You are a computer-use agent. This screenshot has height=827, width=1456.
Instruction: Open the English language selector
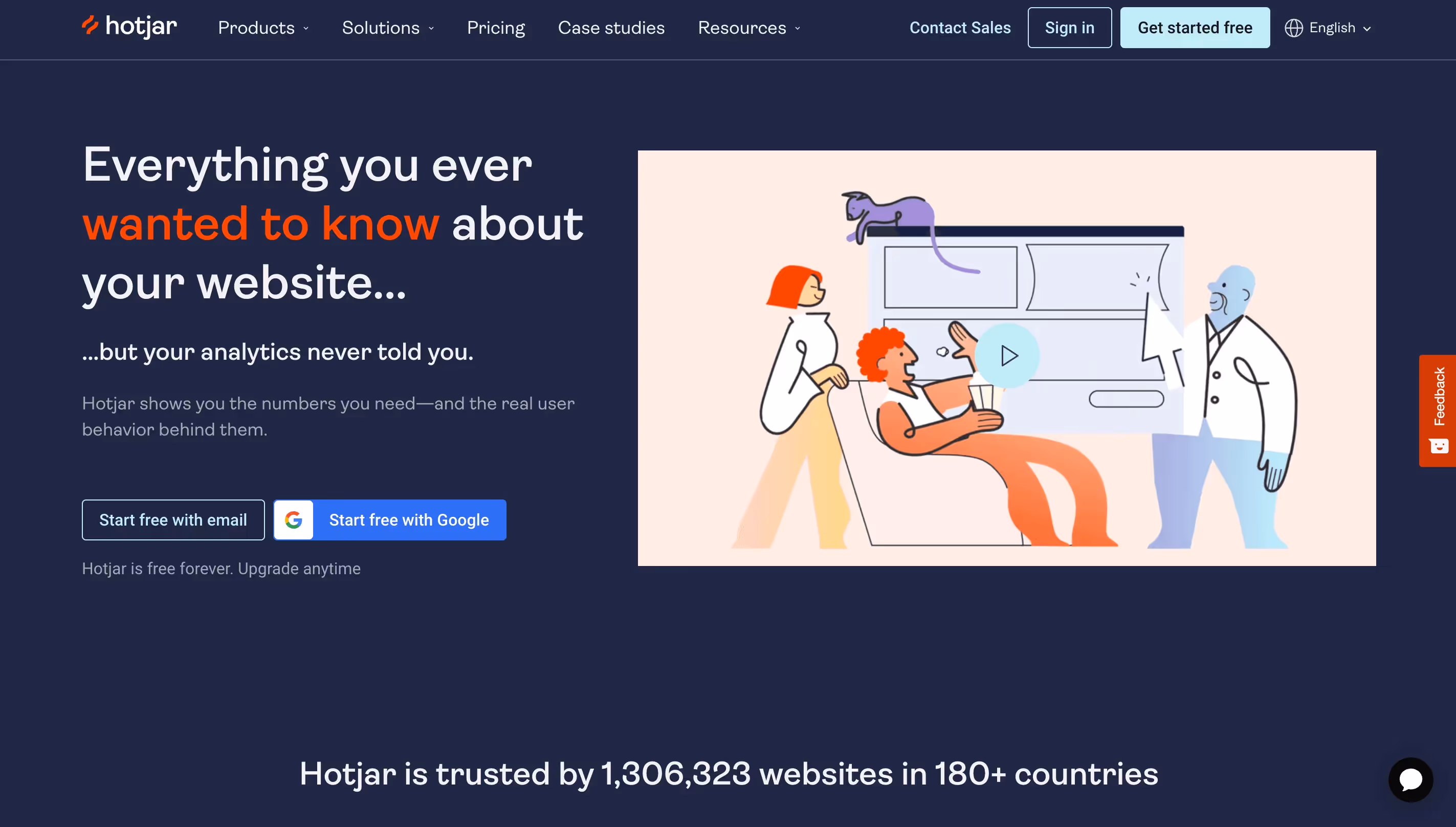tap(1328, 28)
